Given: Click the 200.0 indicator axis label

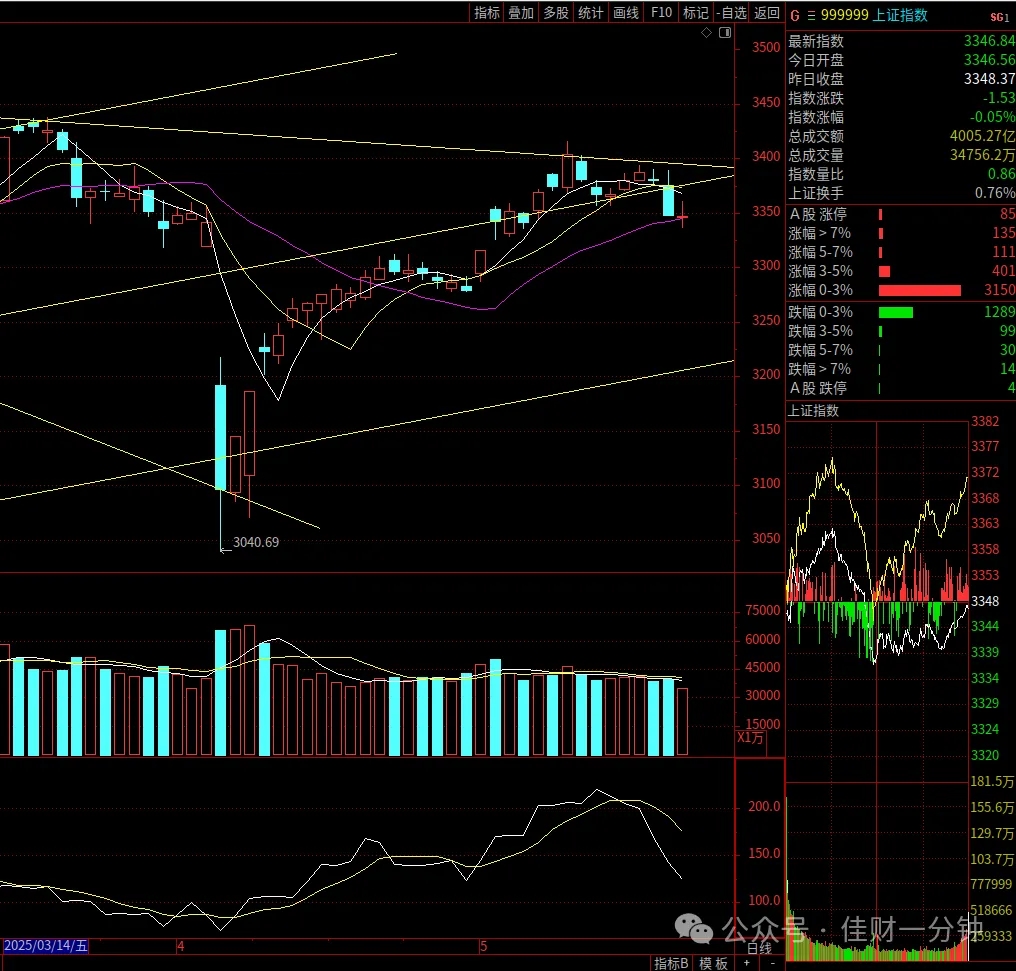Looking at the screenshot, I should point(764,806).
